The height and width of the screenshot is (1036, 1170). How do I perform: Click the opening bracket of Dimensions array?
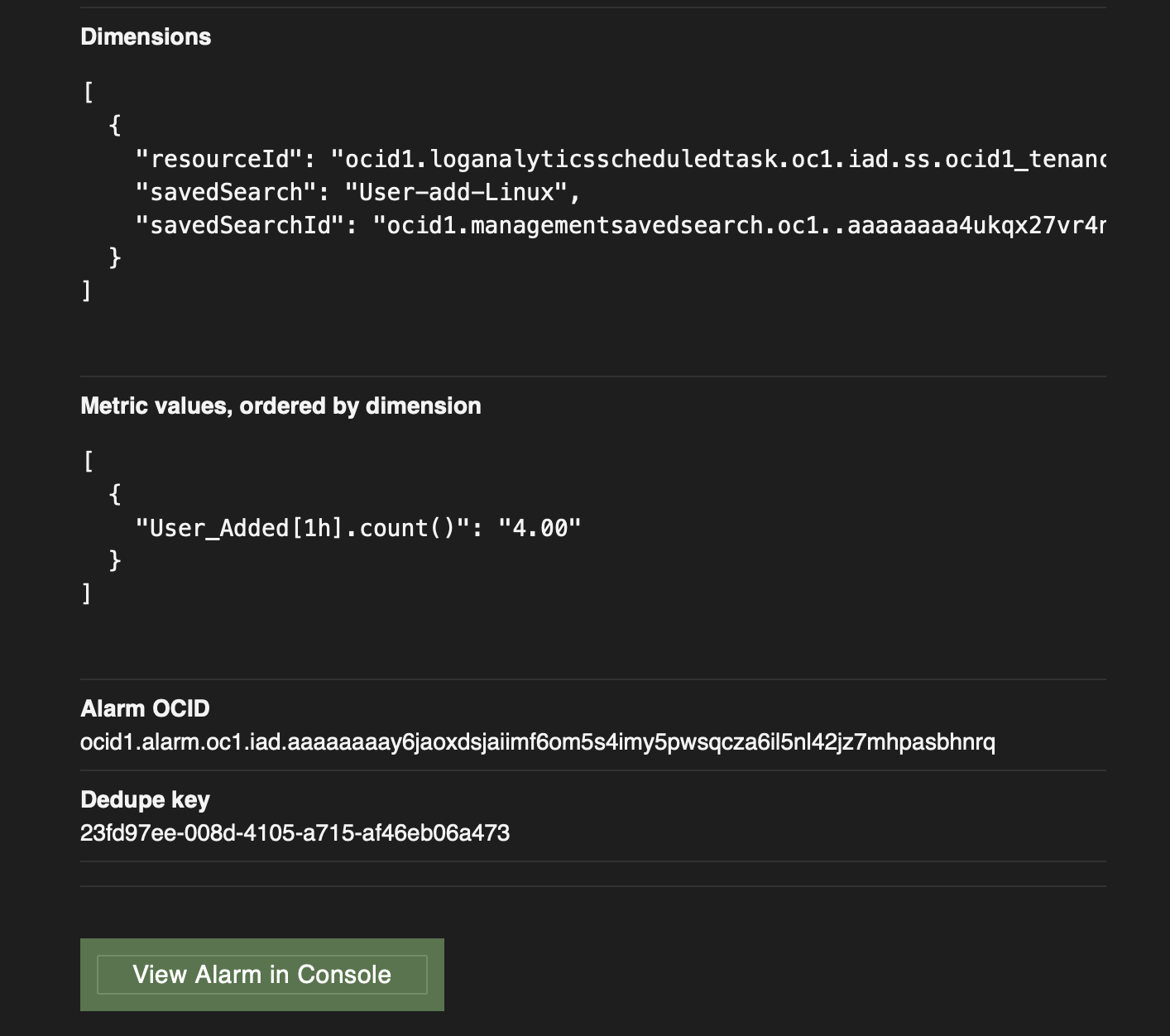(88, 92)
